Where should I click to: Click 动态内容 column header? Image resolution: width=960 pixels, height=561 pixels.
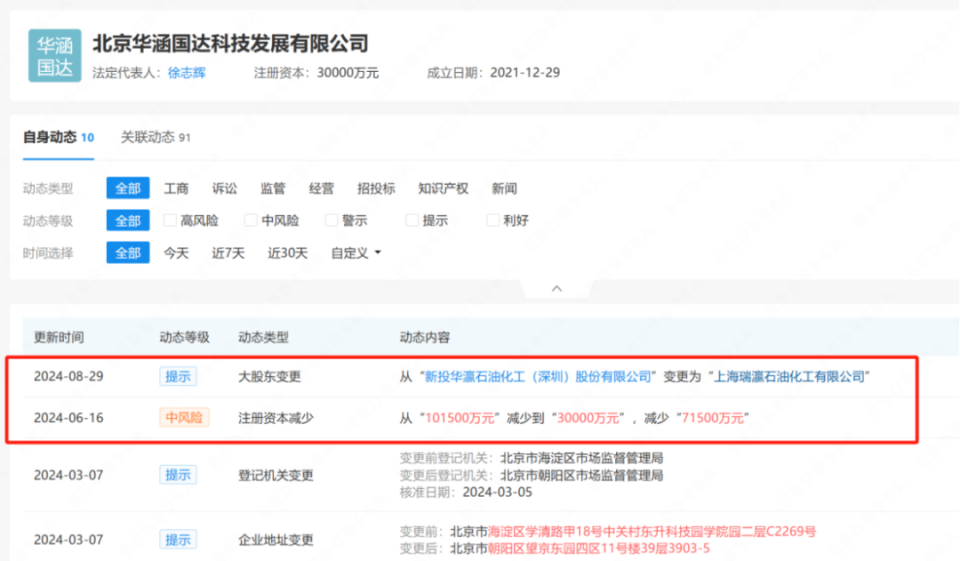[x=425, y=337]
